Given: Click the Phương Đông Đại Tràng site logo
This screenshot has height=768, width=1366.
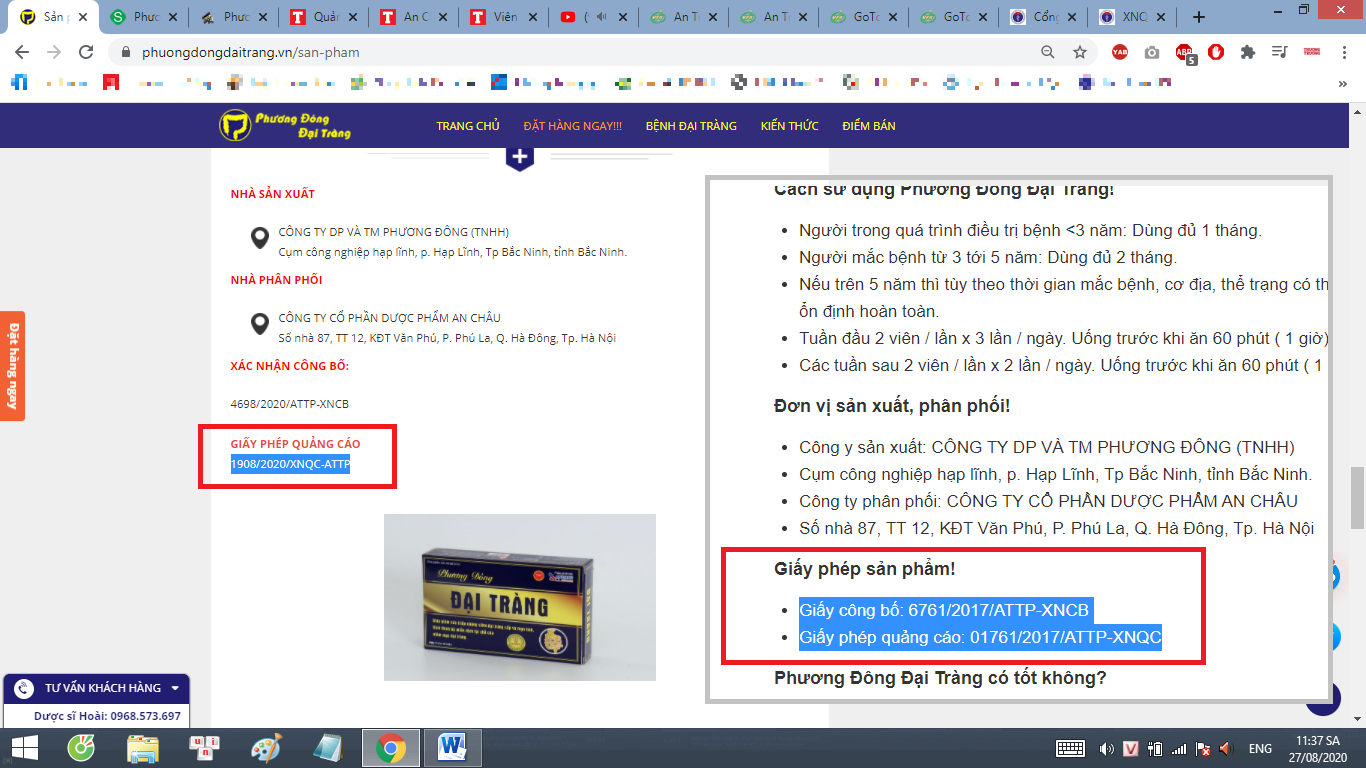Looking at the screenshot, I should (286, 125).
